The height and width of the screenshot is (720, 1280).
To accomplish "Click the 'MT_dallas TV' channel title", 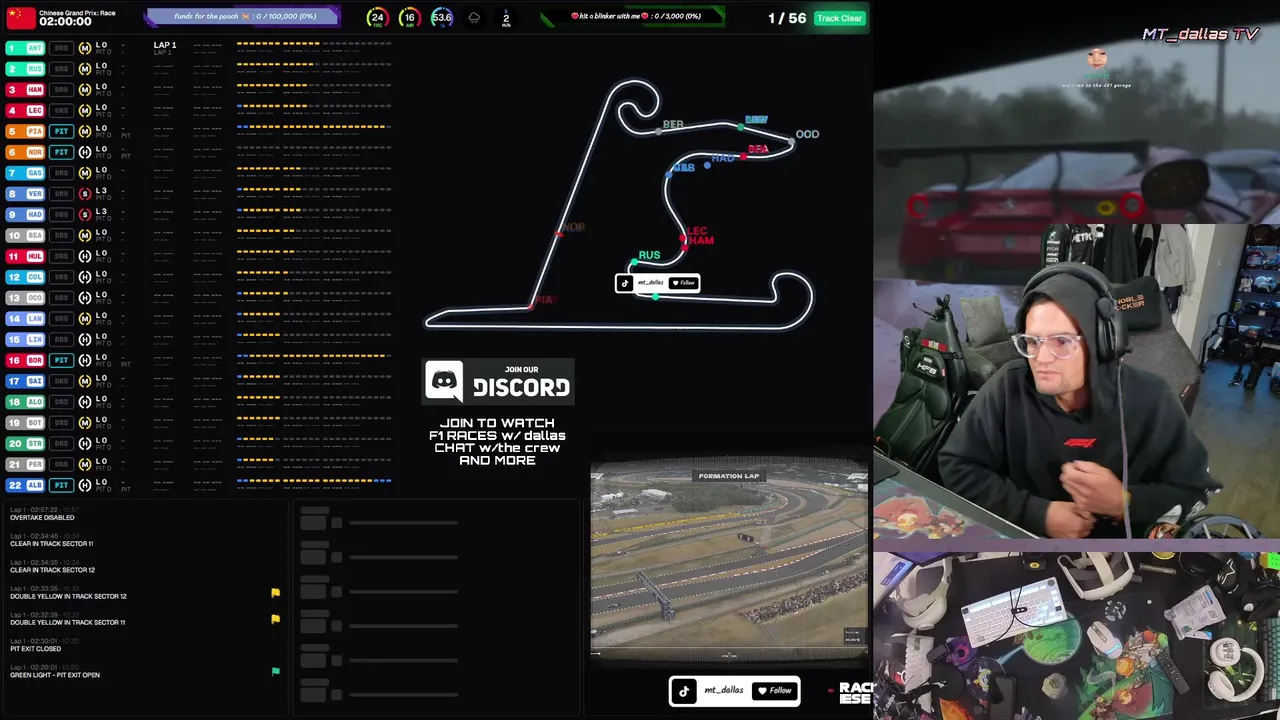I will click(1200, 34).
